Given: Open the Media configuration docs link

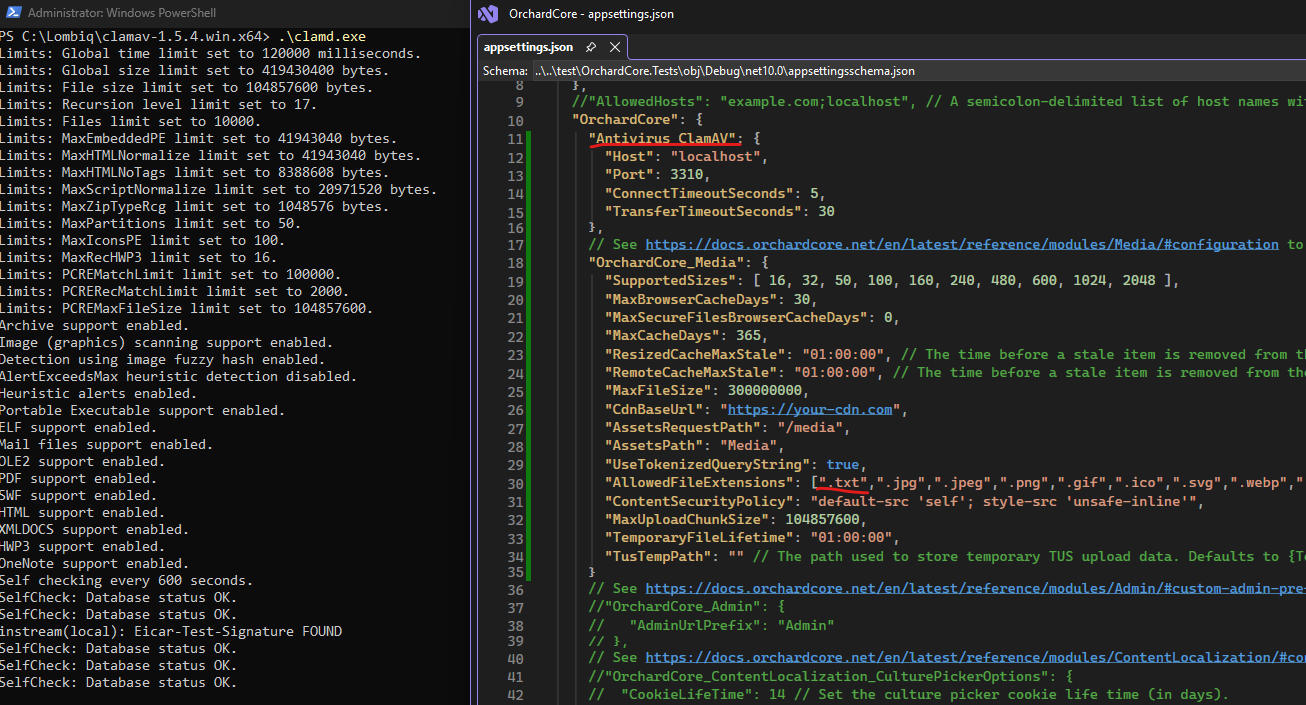Looking at the screenshot, I should tap(962, 244).
